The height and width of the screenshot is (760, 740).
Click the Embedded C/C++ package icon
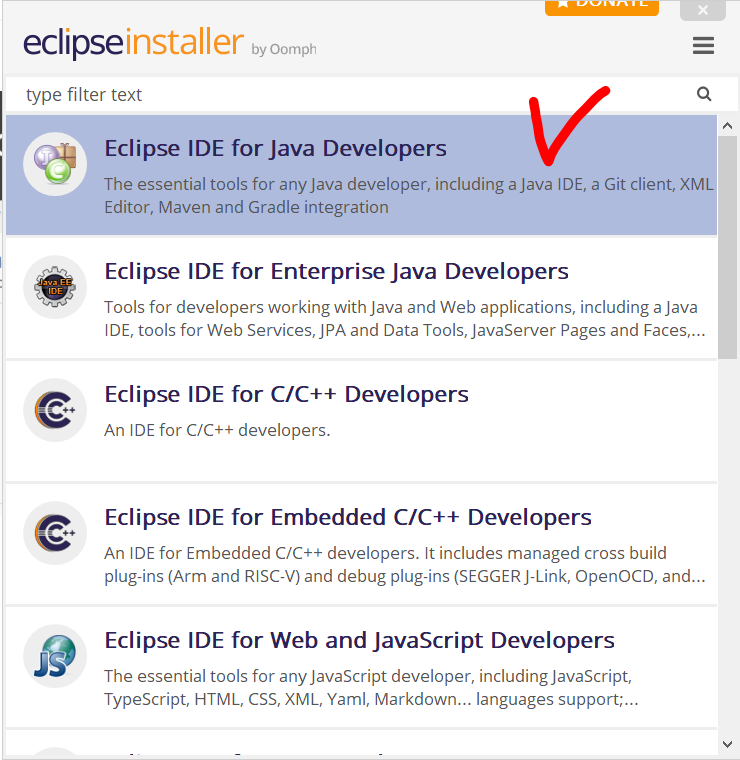click(x=55, y=533)
